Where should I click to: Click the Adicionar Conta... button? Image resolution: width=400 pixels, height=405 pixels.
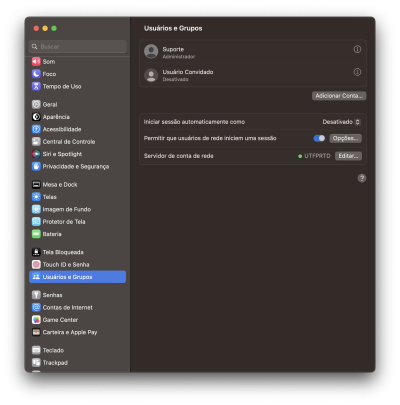coord(339,96)
